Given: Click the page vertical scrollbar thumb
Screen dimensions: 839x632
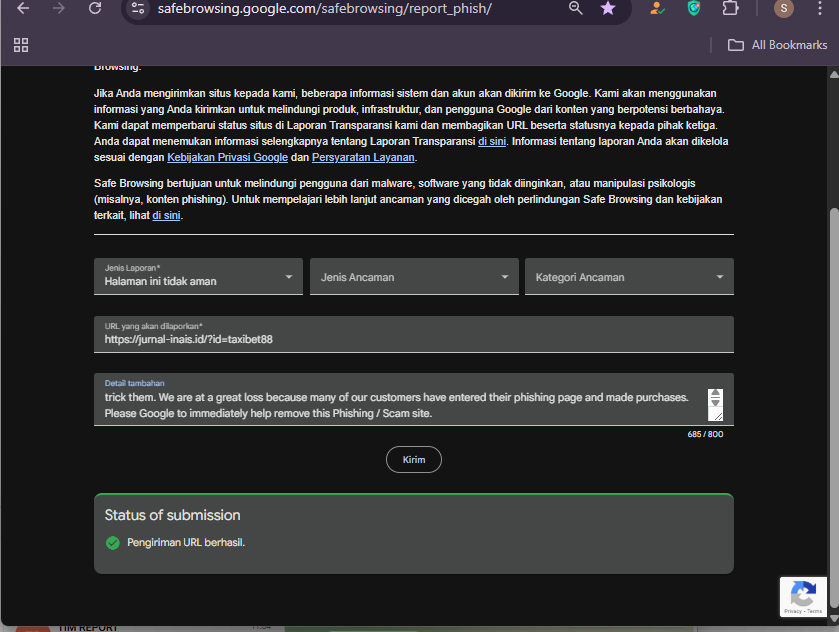Looking at the screenshot, I should point(834,408).
